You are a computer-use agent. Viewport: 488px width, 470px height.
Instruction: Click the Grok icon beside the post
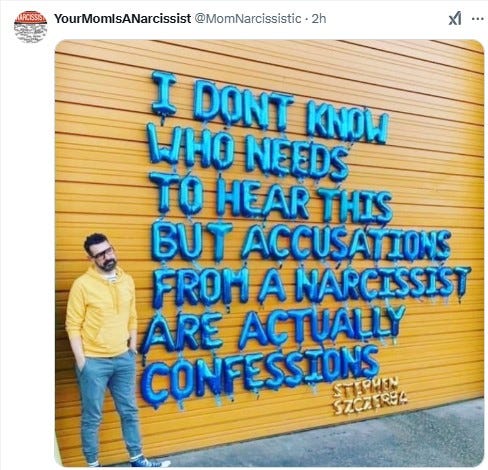(x=455, y=19)
